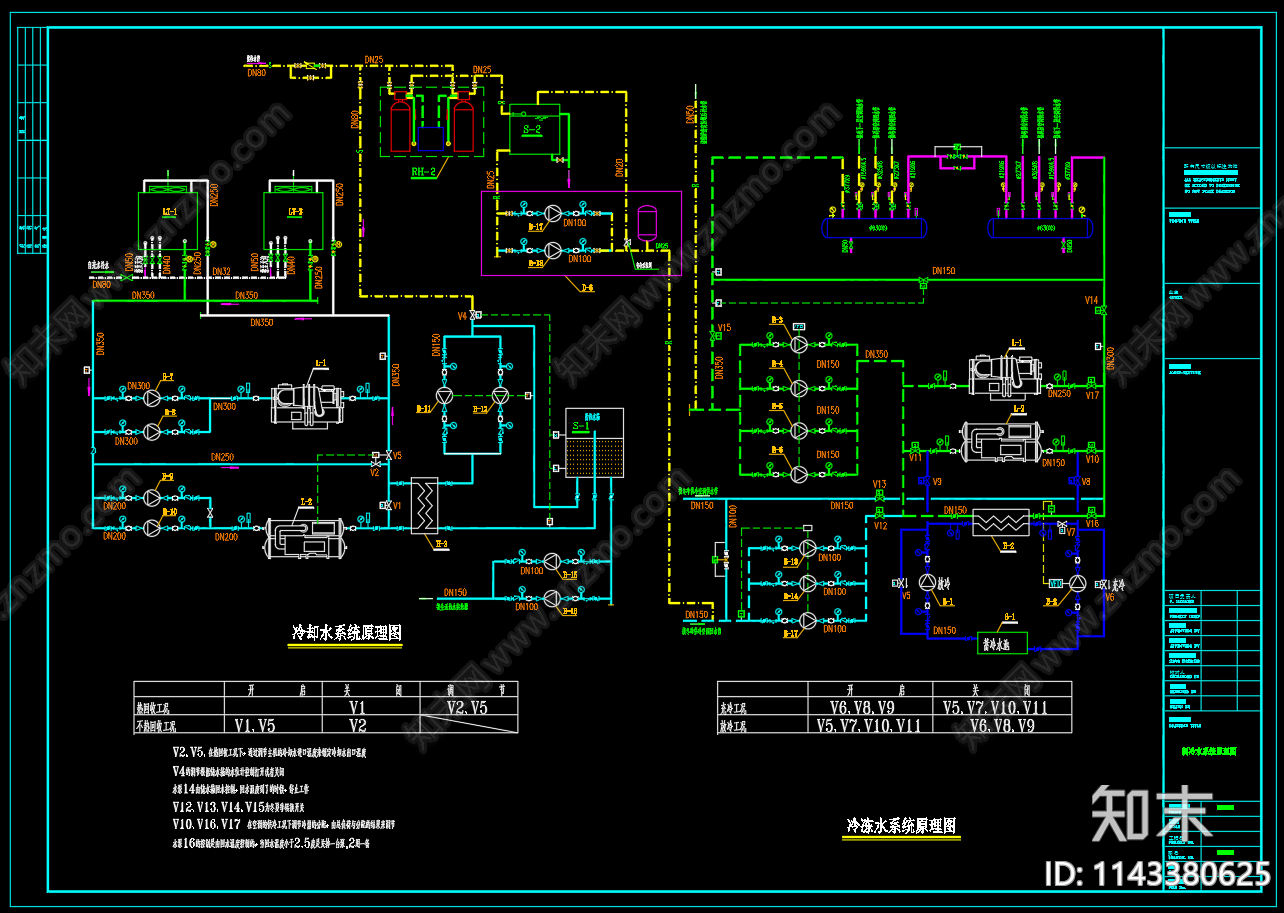Select the left horizontal header vessel
The width and height of the screenshot is (1284, 913).
tap(874, 228)
